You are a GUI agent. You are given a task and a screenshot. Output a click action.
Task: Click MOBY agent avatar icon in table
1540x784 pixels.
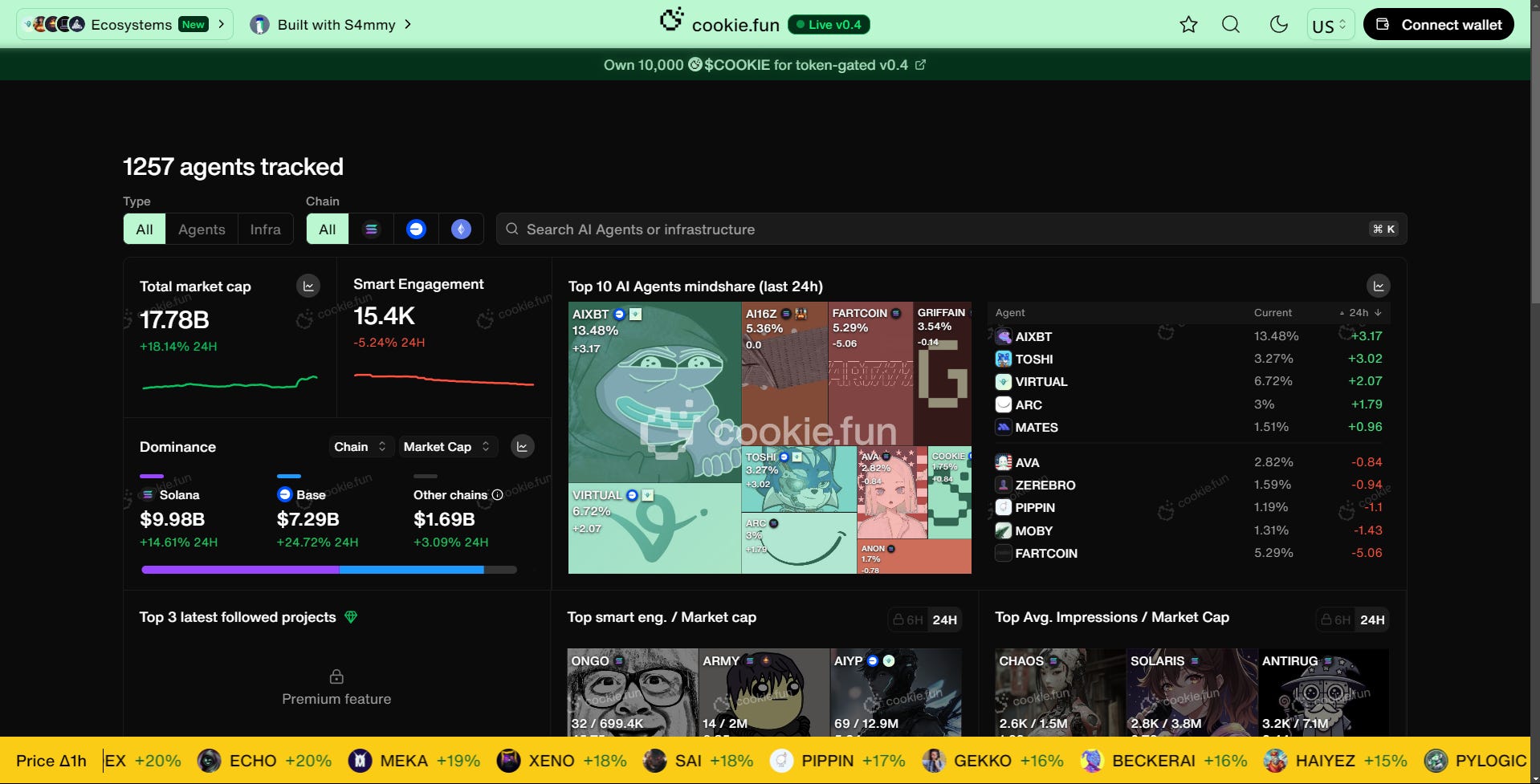[x=1004, y=530]
